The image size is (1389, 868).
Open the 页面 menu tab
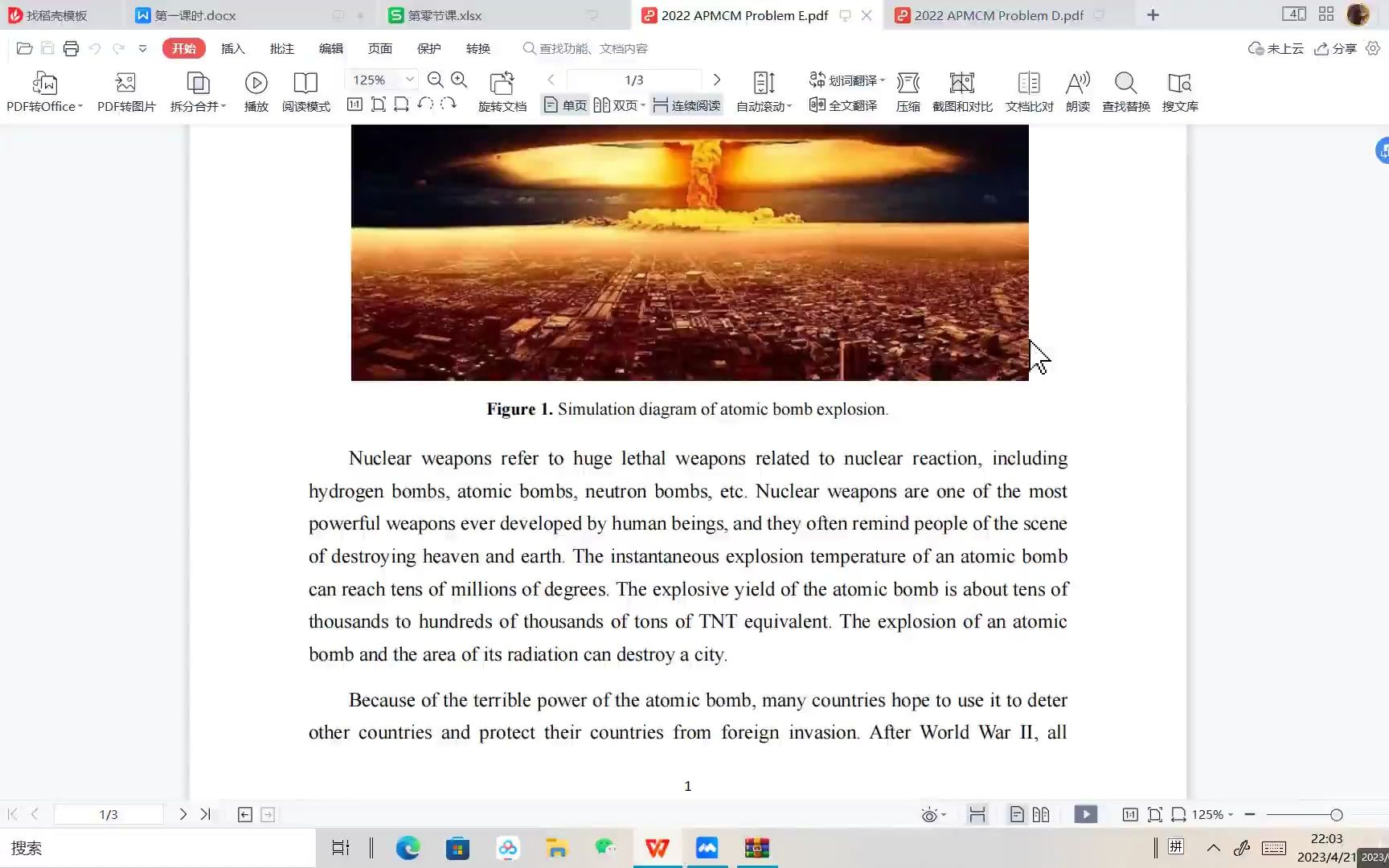click(380, 48)
